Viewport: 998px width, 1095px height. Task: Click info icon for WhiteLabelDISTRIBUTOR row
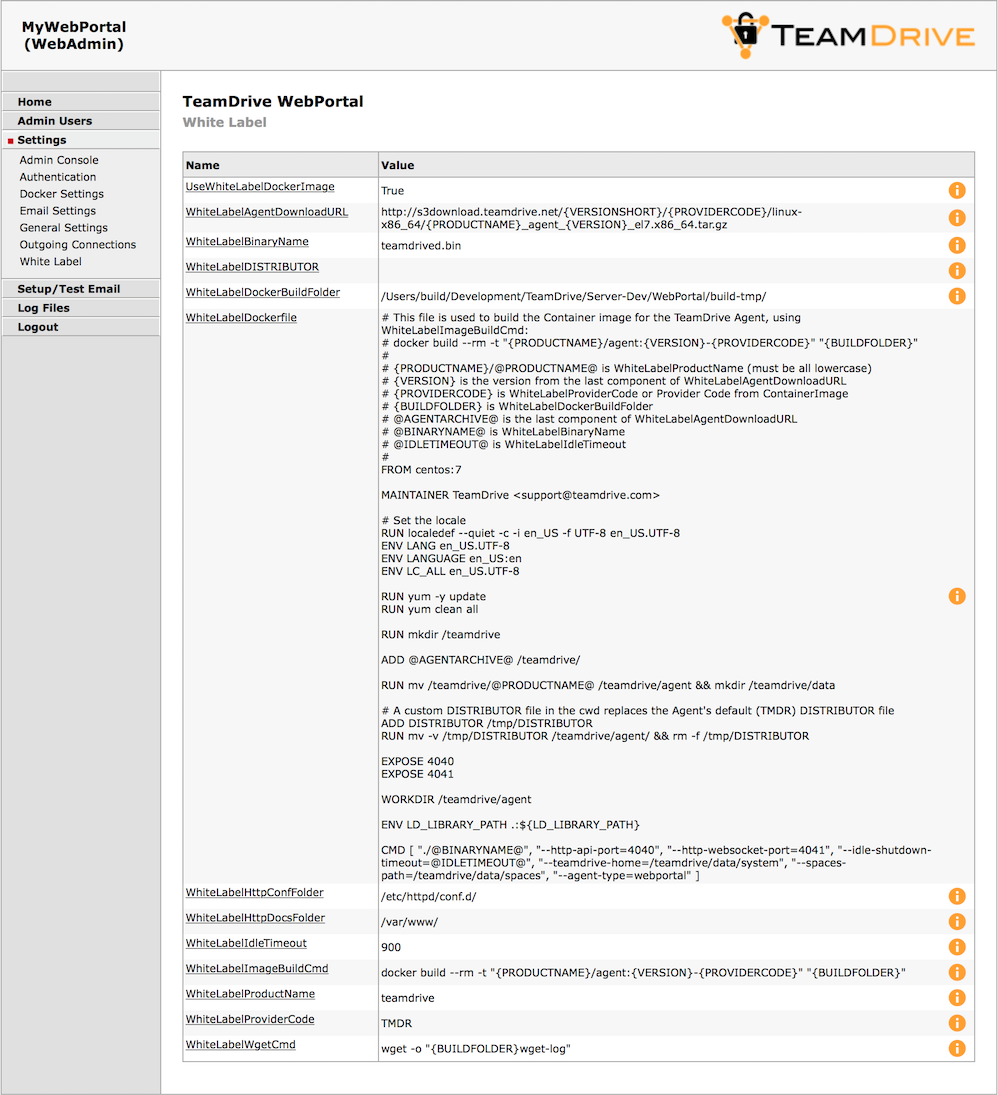click(x=957, y=270)
